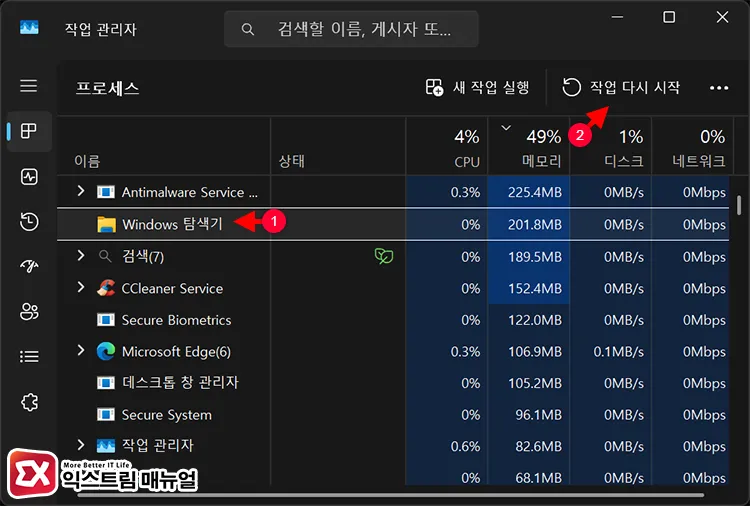750x506 pixels.
Task: Click the 새 작업 실행 icon
Action: [434, 88]
